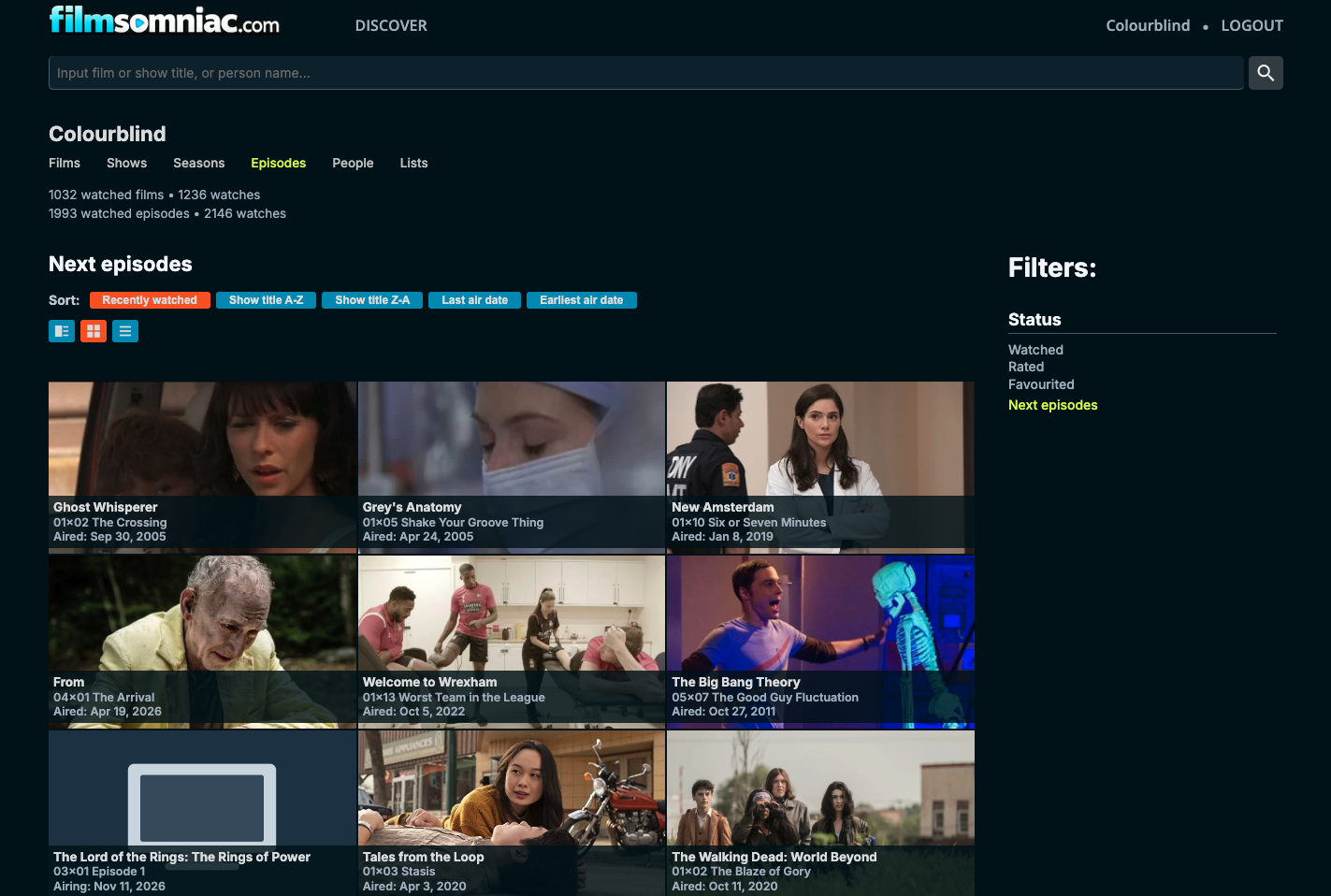Sort by Show title A-Z
1331x896 pixels.
click(x=266, y=300)
